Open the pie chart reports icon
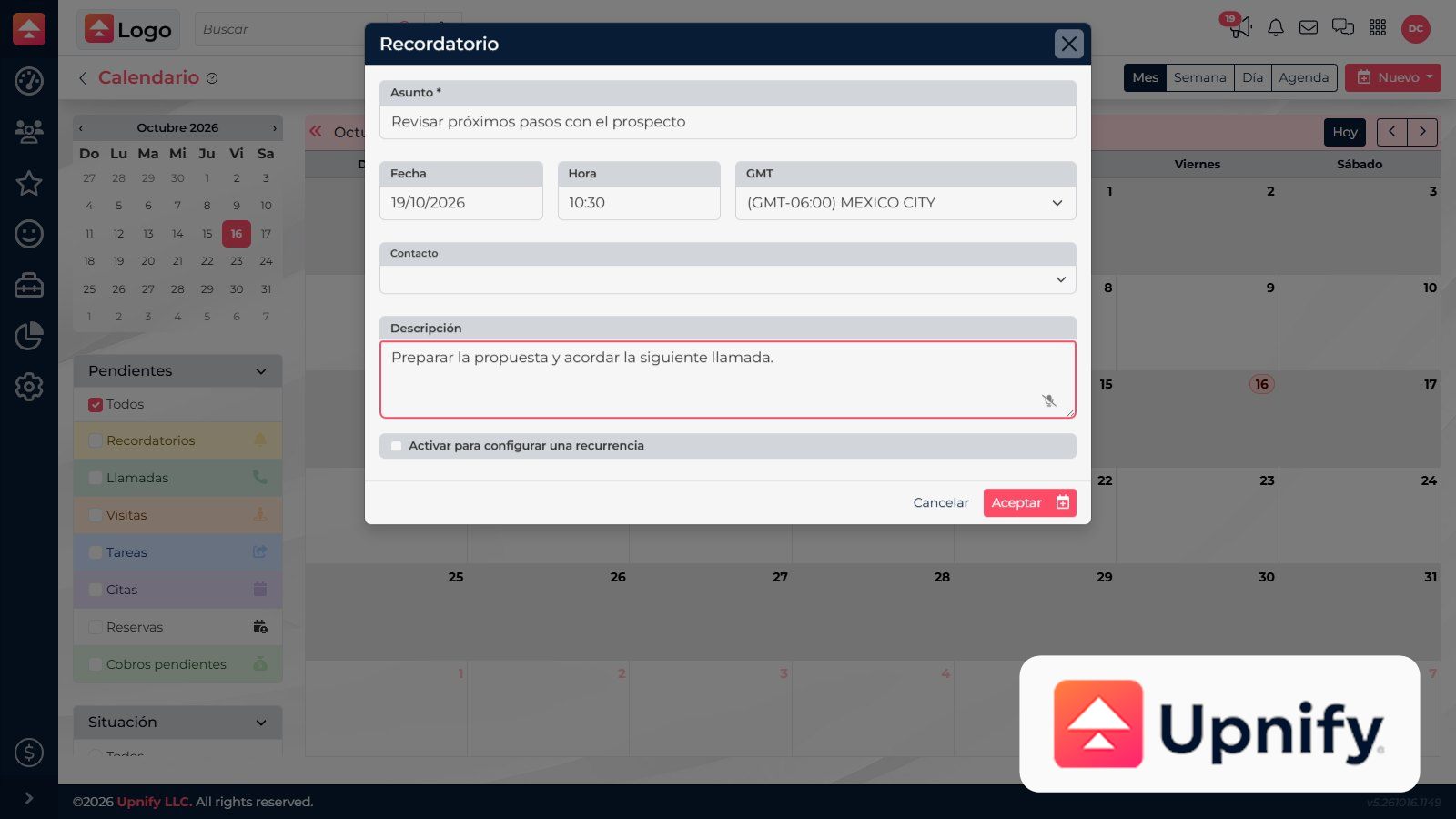The height and width of the screenshot is (819, 1456). pos(29,336)
